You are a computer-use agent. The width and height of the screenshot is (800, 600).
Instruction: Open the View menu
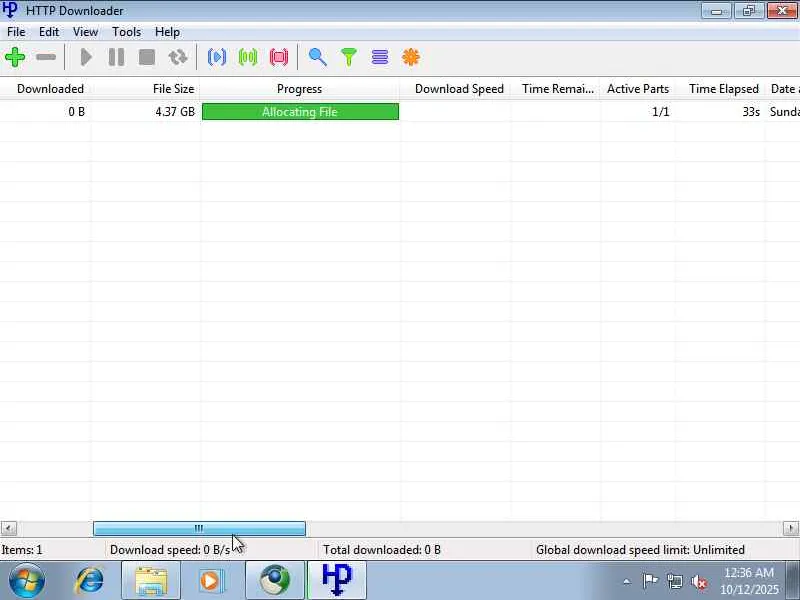(x=85, y=32)
